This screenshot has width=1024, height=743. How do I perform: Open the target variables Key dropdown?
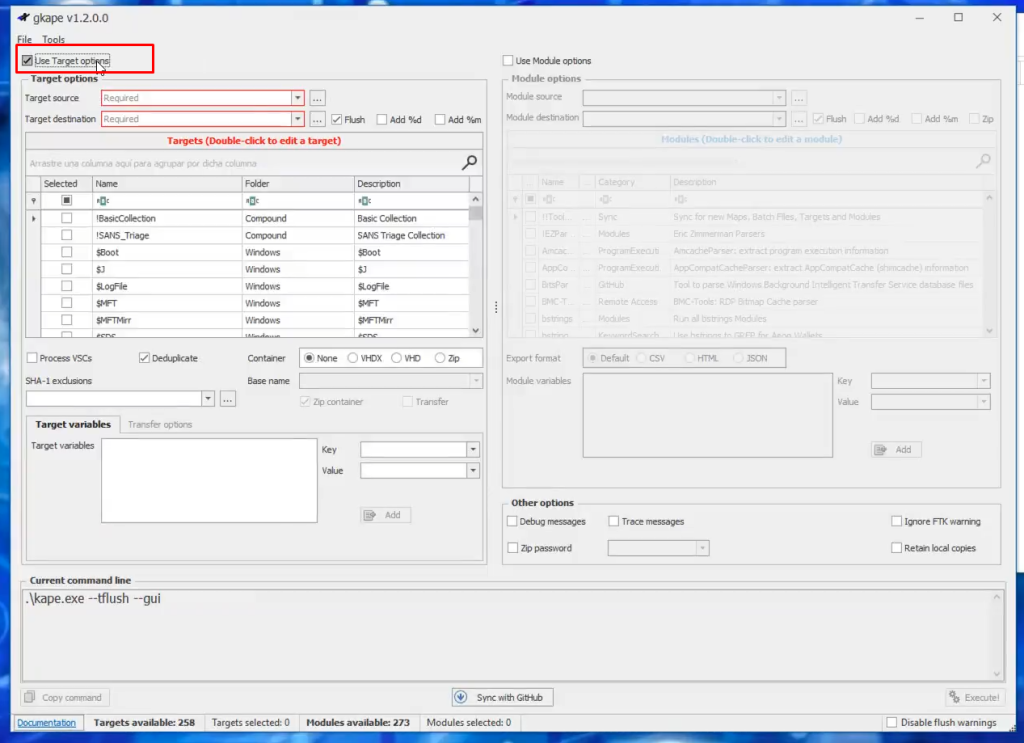(473, 449)
